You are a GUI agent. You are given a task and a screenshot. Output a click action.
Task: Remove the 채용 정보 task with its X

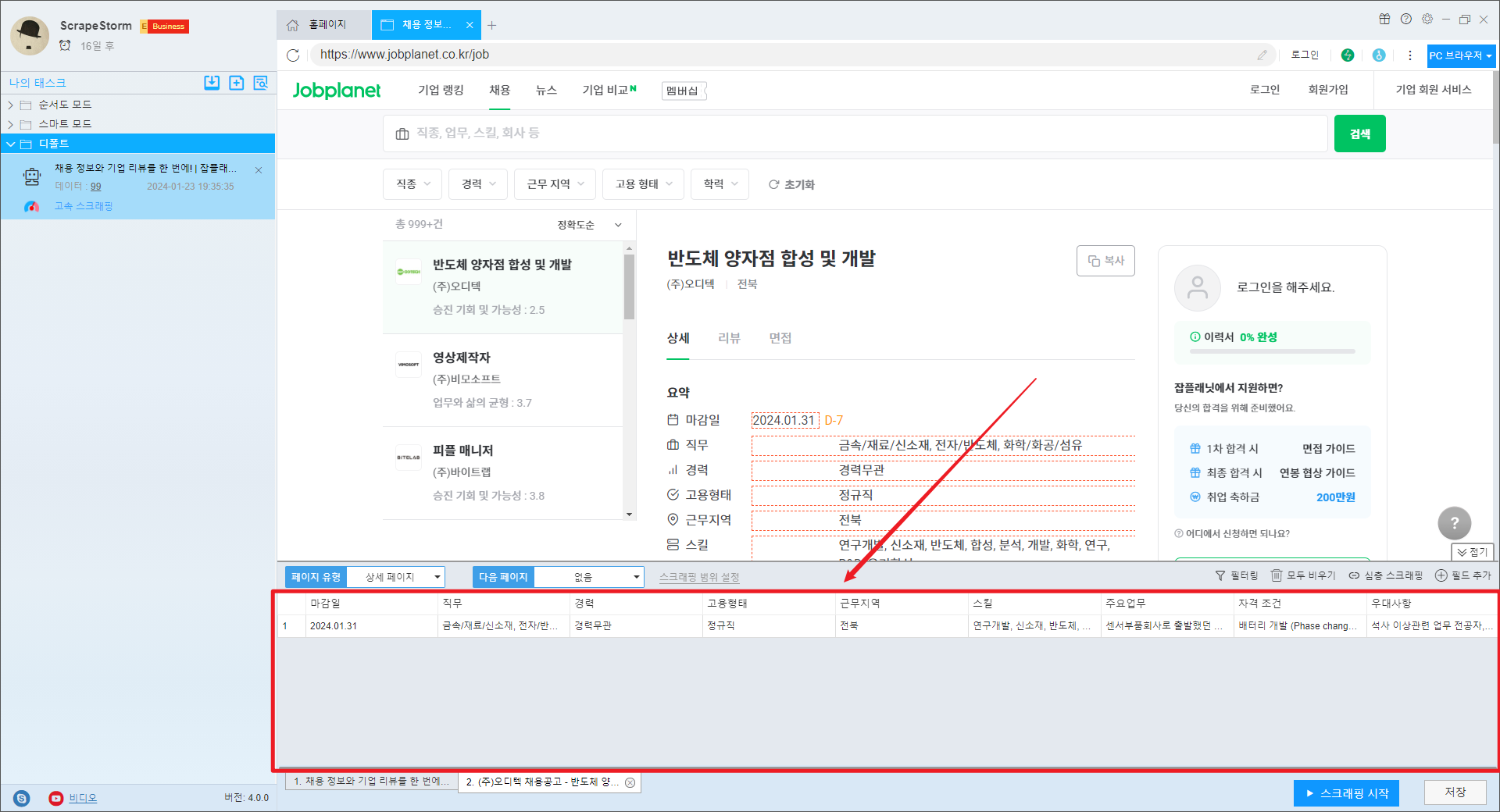click(259, 169)
